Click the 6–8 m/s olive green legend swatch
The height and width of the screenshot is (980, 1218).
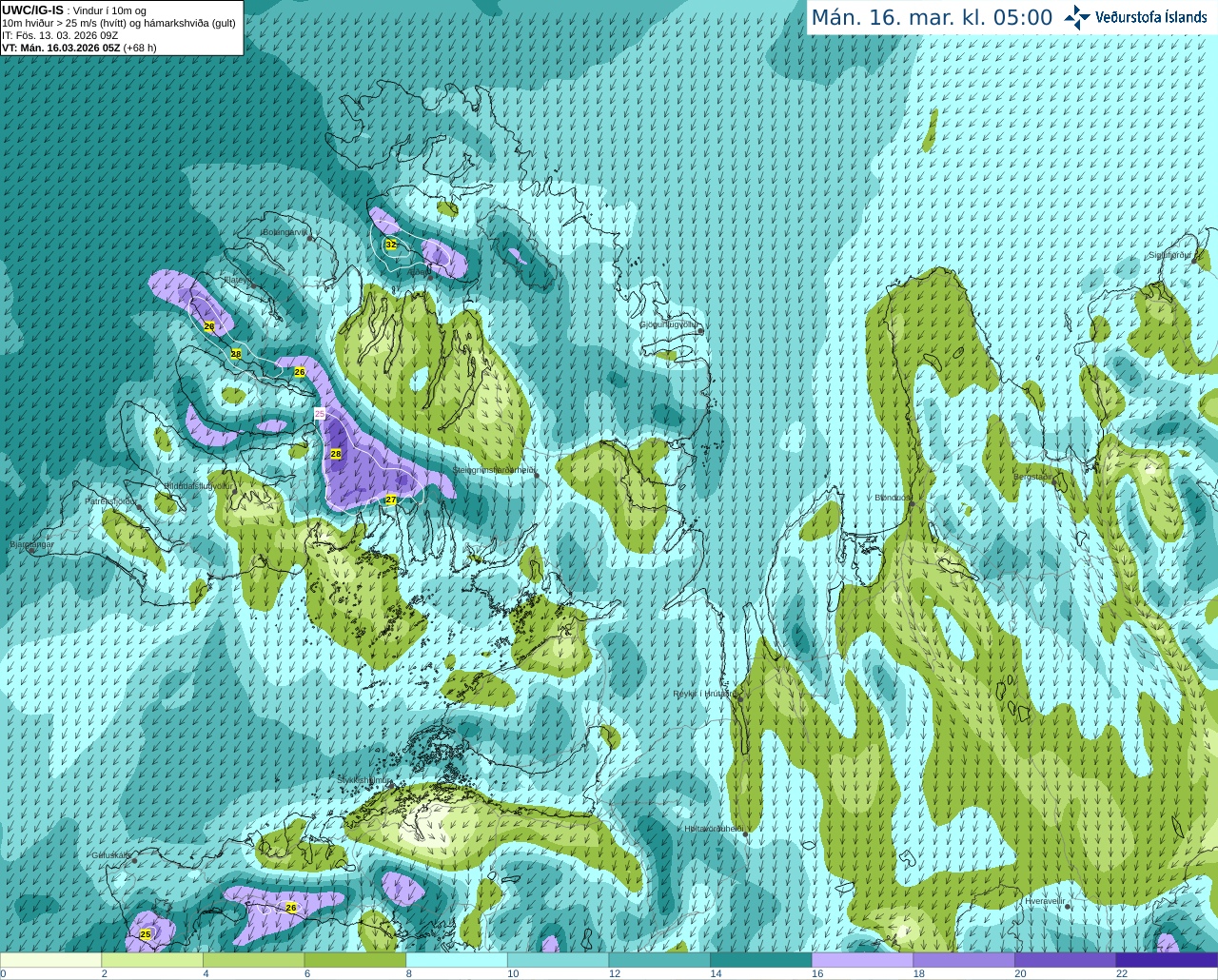[355, 960]
